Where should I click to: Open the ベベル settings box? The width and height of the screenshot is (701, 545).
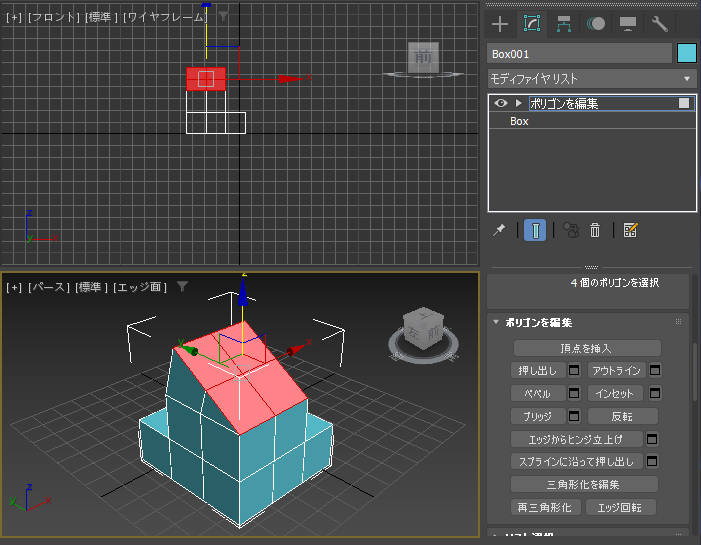point(574,393)
